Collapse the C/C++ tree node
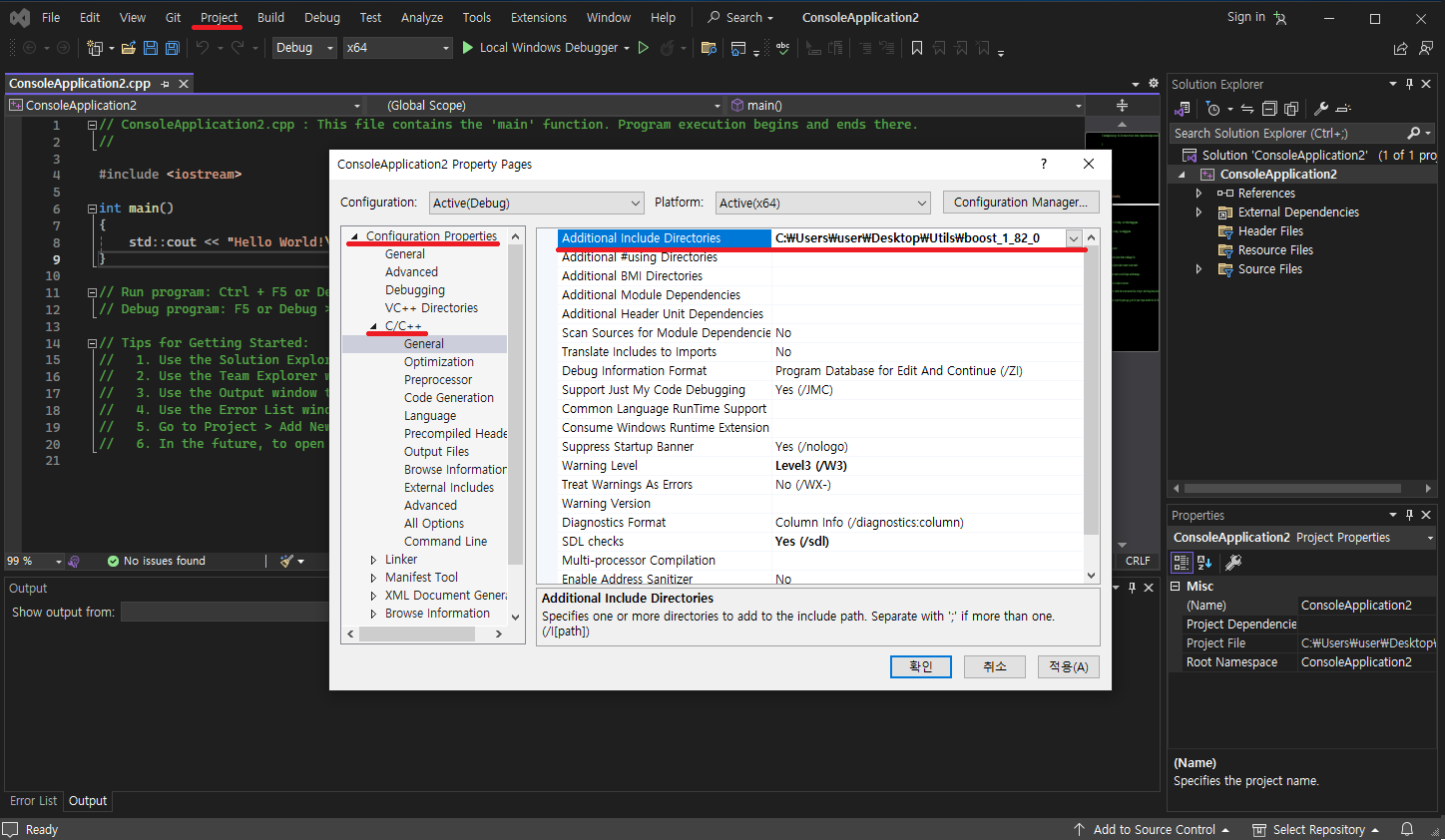Screen dimensions: 1445x840 (x=373, y=326)
